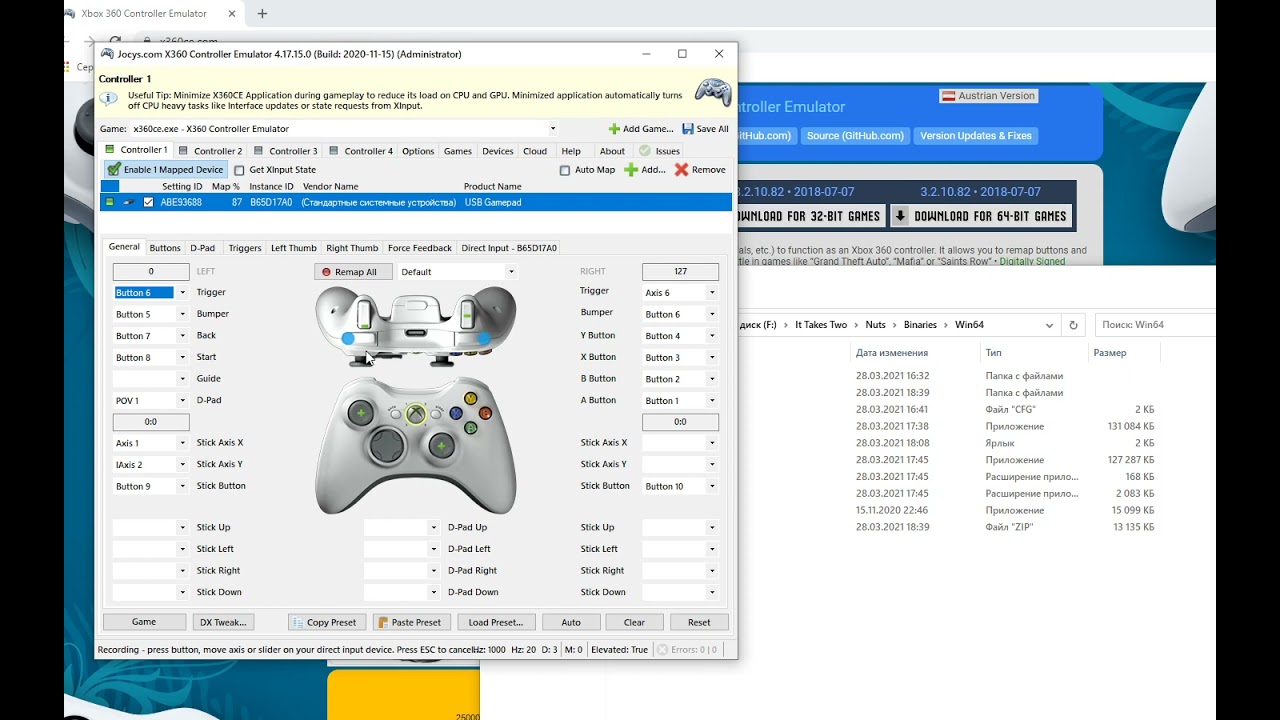The image size is (1280, 720).
Task: Click the Reset button
Action: pyautogui.click(x=699, y=622)
